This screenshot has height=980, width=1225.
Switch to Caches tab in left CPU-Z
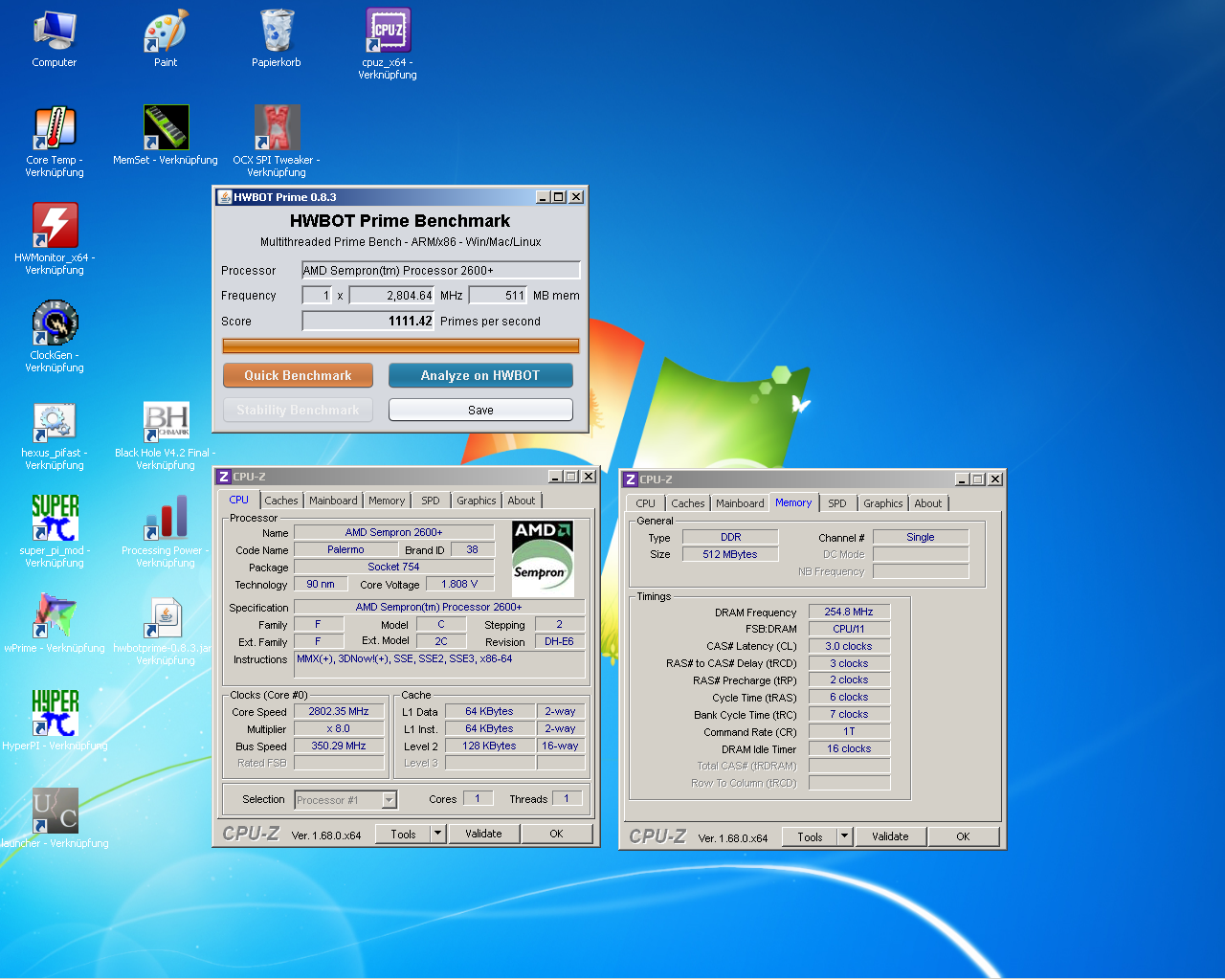point(281,501)
